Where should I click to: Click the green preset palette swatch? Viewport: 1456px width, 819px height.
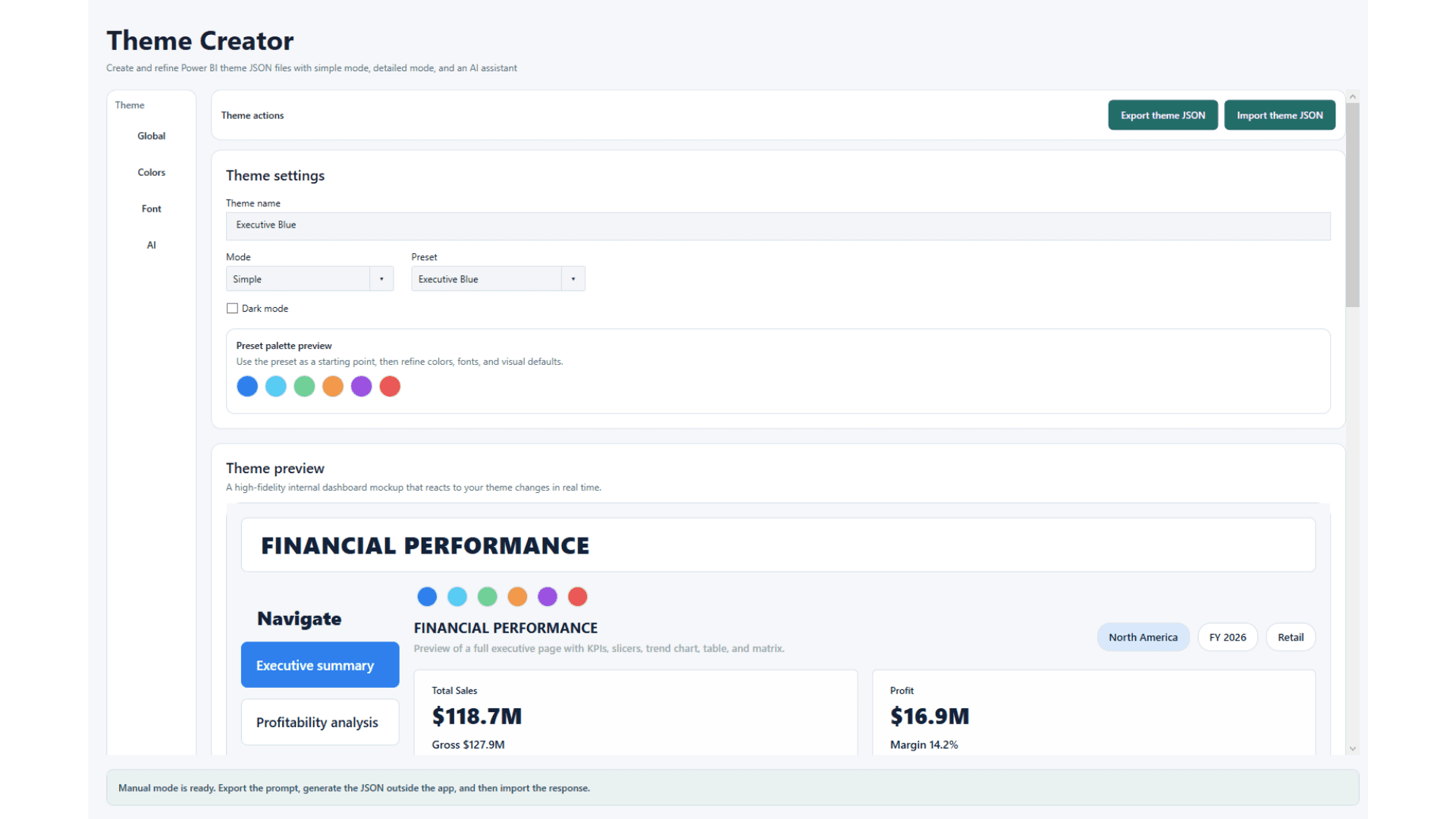pos(304,387)
